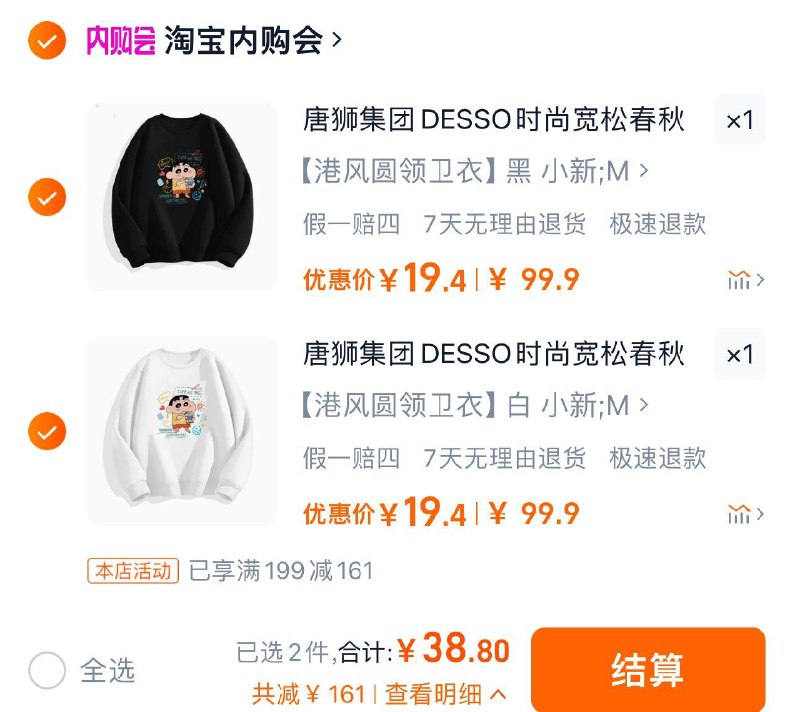Deselect the white sweatshirt item checkbox
Screen dimensions: 800x712
(x=47, y=431)
